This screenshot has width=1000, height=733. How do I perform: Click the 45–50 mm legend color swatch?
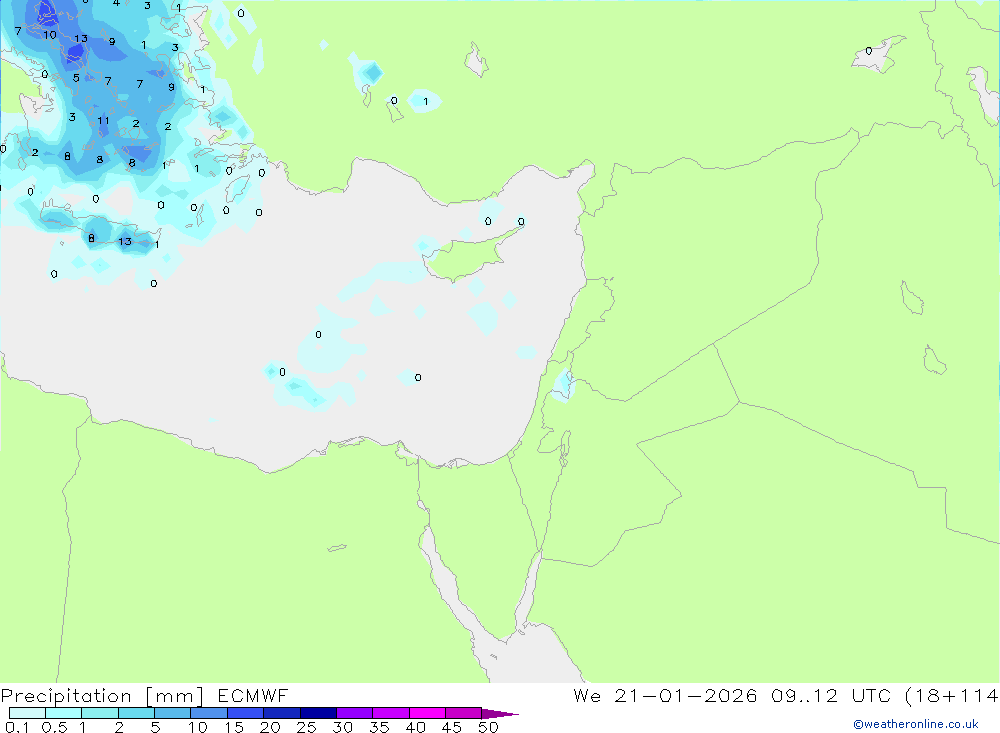[x=463, y=713]
